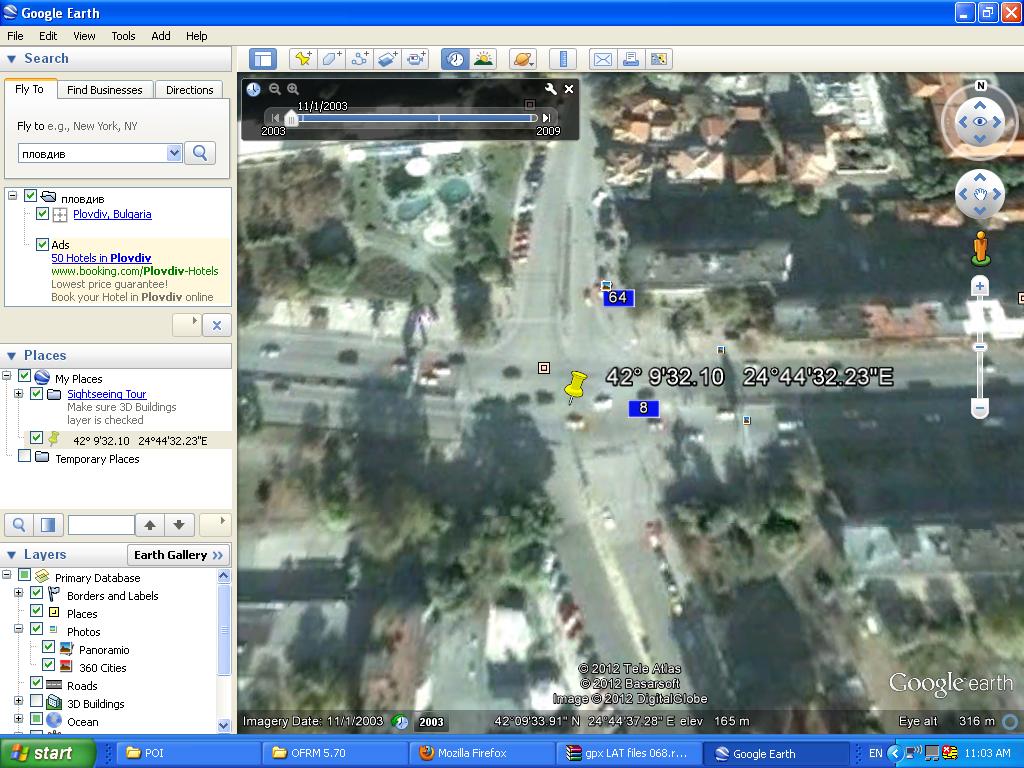Collapse the Photos layer tree
1024x768 pixels.
pos(18,630)
